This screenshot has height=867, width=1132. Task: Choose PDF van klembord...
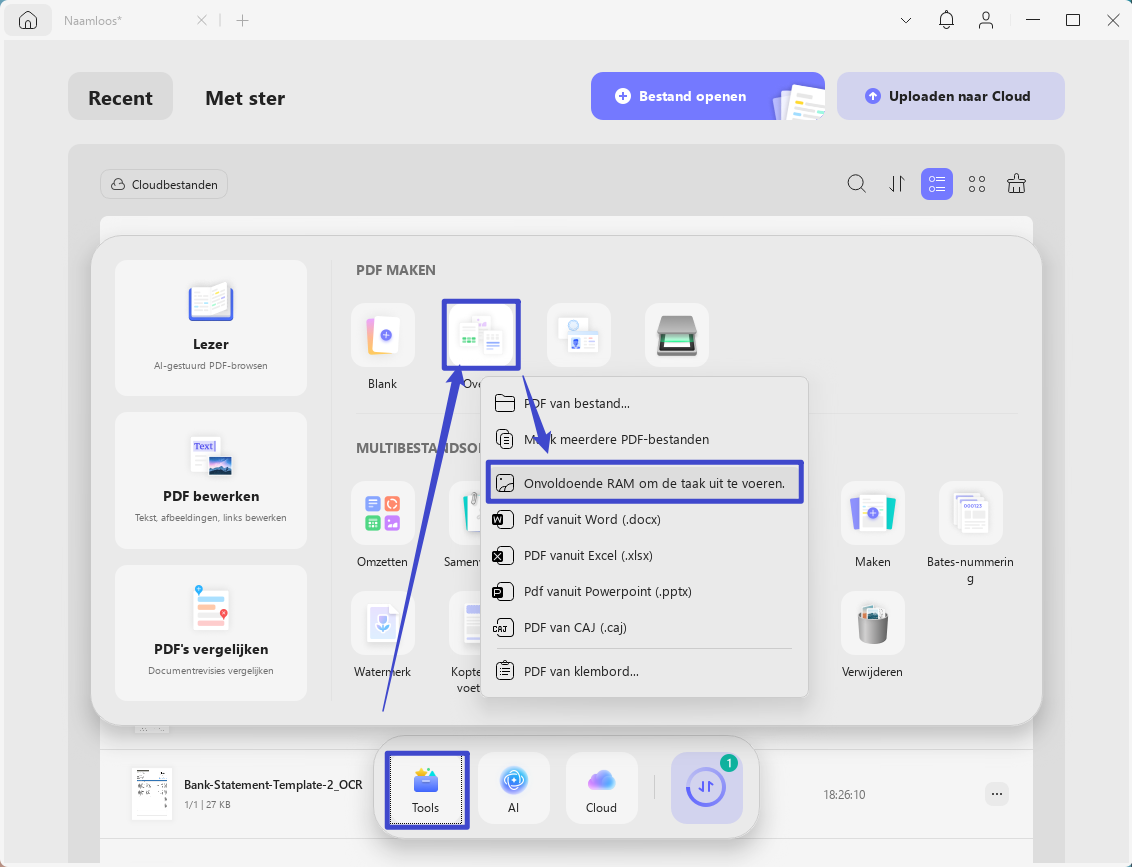click(644, 671)
